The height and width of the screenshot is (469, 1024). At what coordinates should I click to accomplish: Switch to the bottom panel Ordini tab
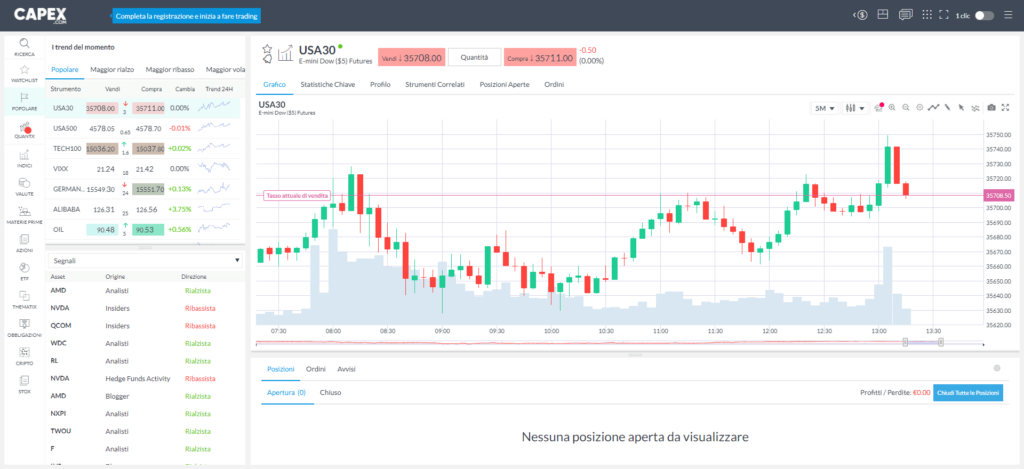[316, 369]
